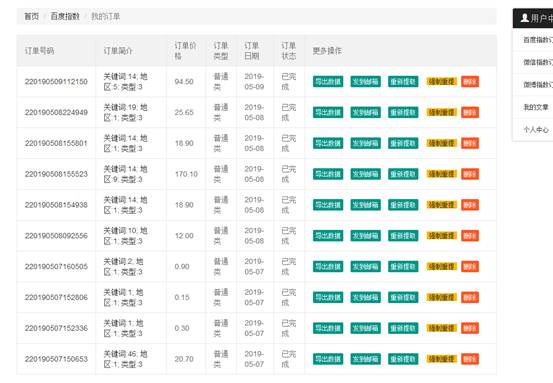Delete order 220190508155801
The image size is (553, 383).
pyautogui.click(x=470, y=143)
